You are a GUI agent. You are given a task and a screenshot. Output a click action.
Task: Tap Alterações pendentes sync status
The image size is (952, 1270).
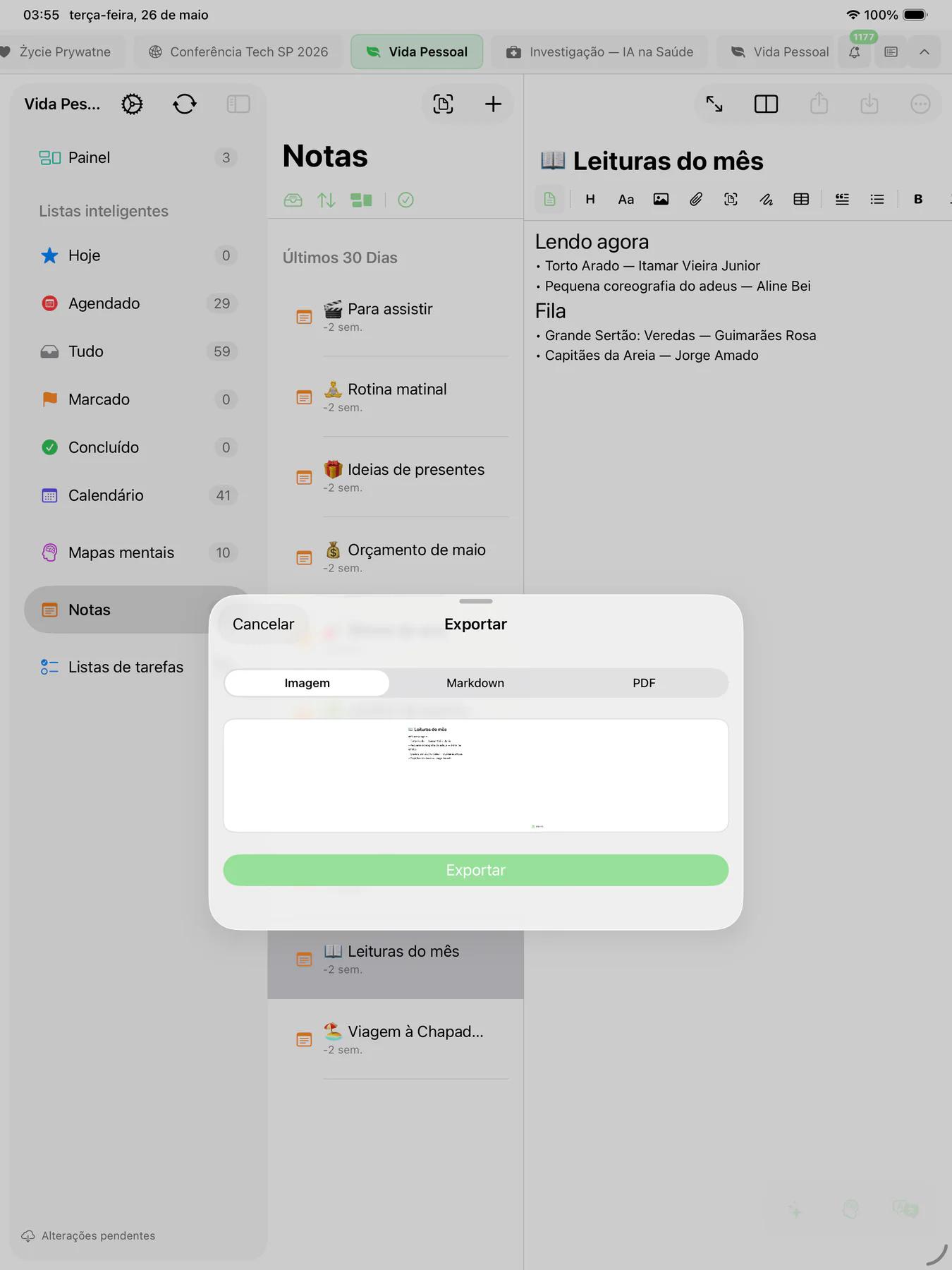(x=89, y=1235)
